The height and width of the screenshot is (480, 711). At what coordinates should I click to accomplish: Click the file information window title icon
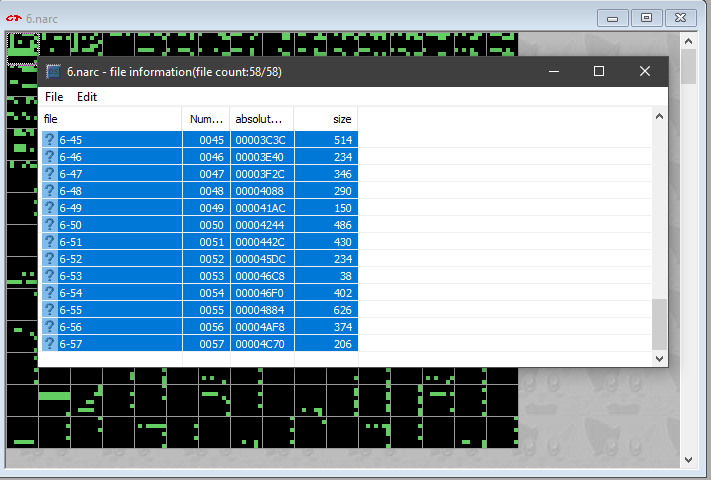click(54, 71)
